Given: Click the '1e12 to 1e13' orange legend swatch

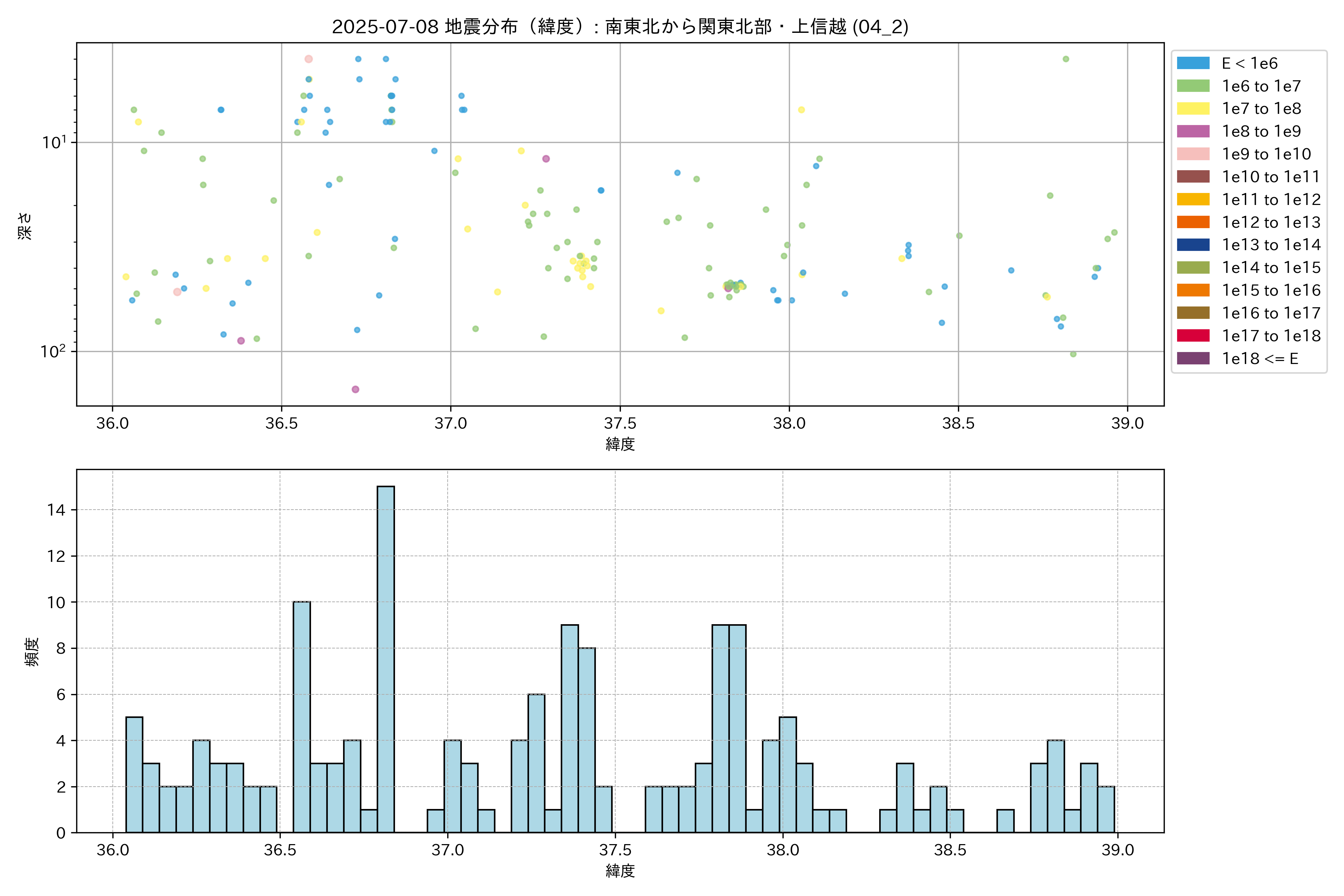Looking at the screenshot, I should 1192,222.
